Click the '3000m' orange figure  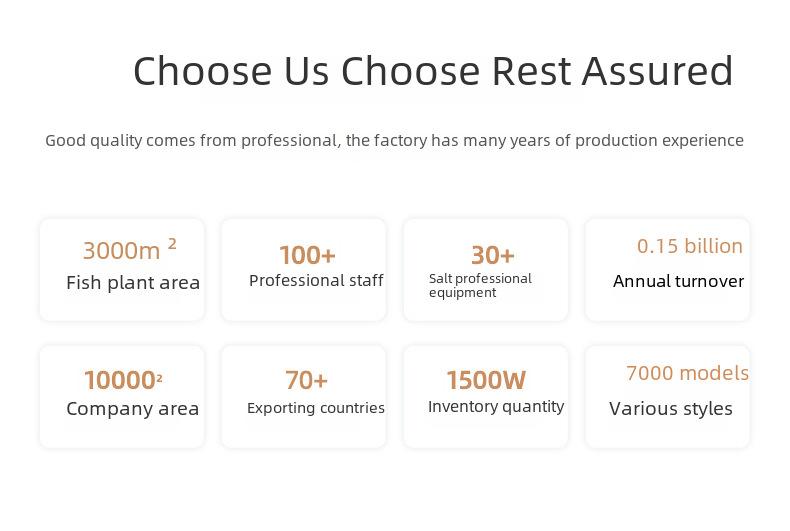coord(121,250)
